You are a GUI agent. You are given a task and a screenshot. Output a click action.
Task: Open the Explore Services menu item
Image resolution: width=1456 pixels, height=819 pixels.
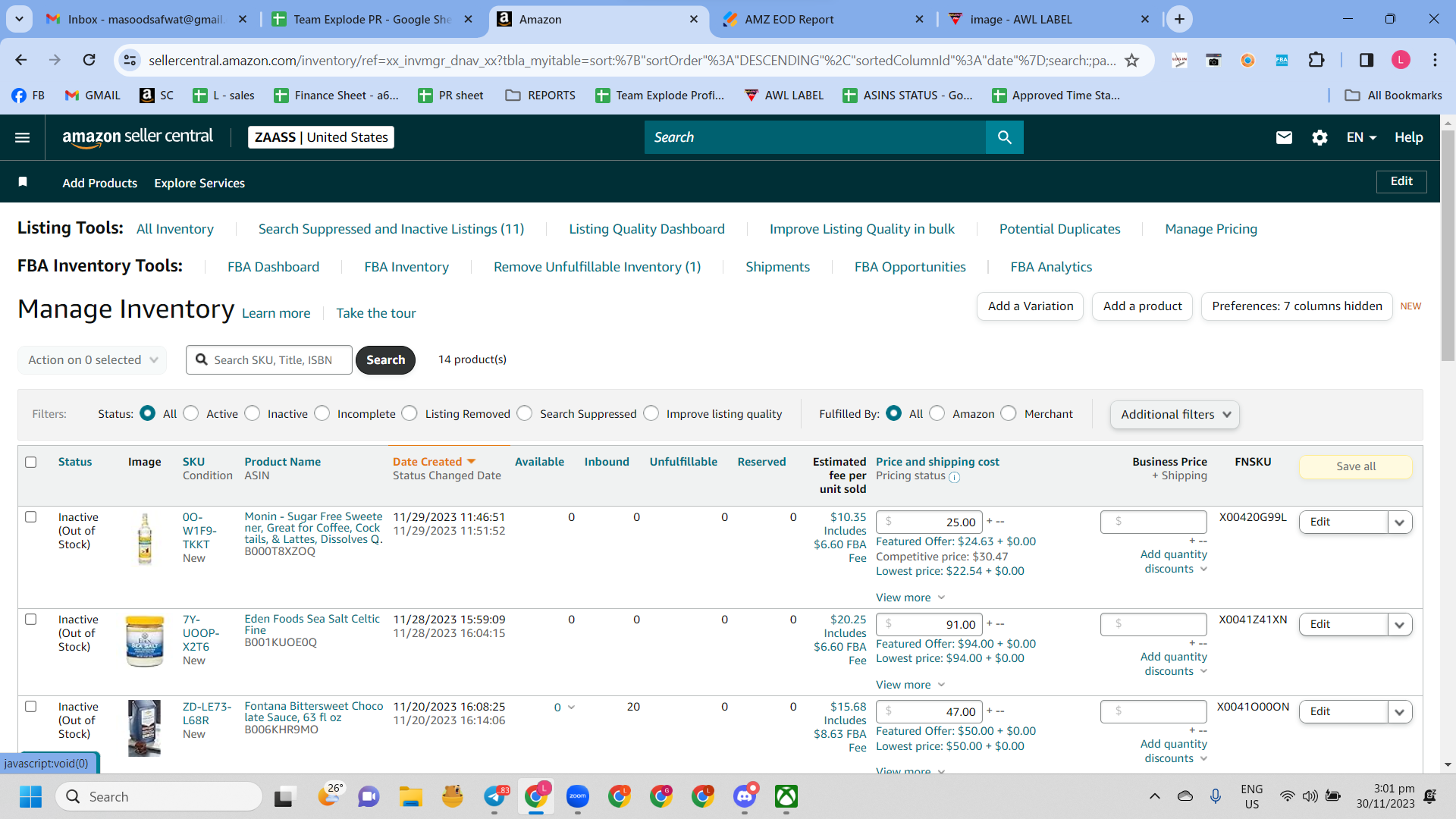[x=199, y=183]
